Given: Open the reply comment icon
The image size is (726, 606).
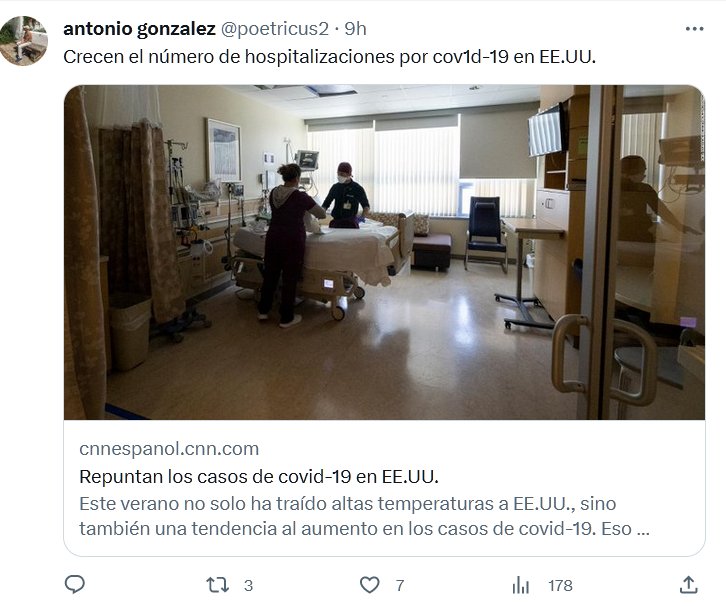Looking at the screenshot, I should pyautogui.click(x=75, y=585).
